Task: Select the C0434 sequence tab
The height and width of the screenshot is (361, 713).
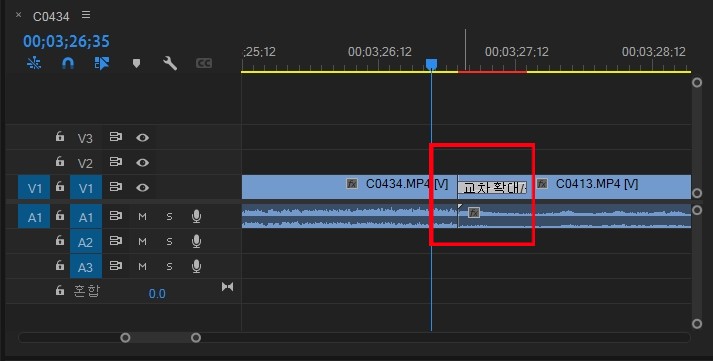Action: [51, 16]
